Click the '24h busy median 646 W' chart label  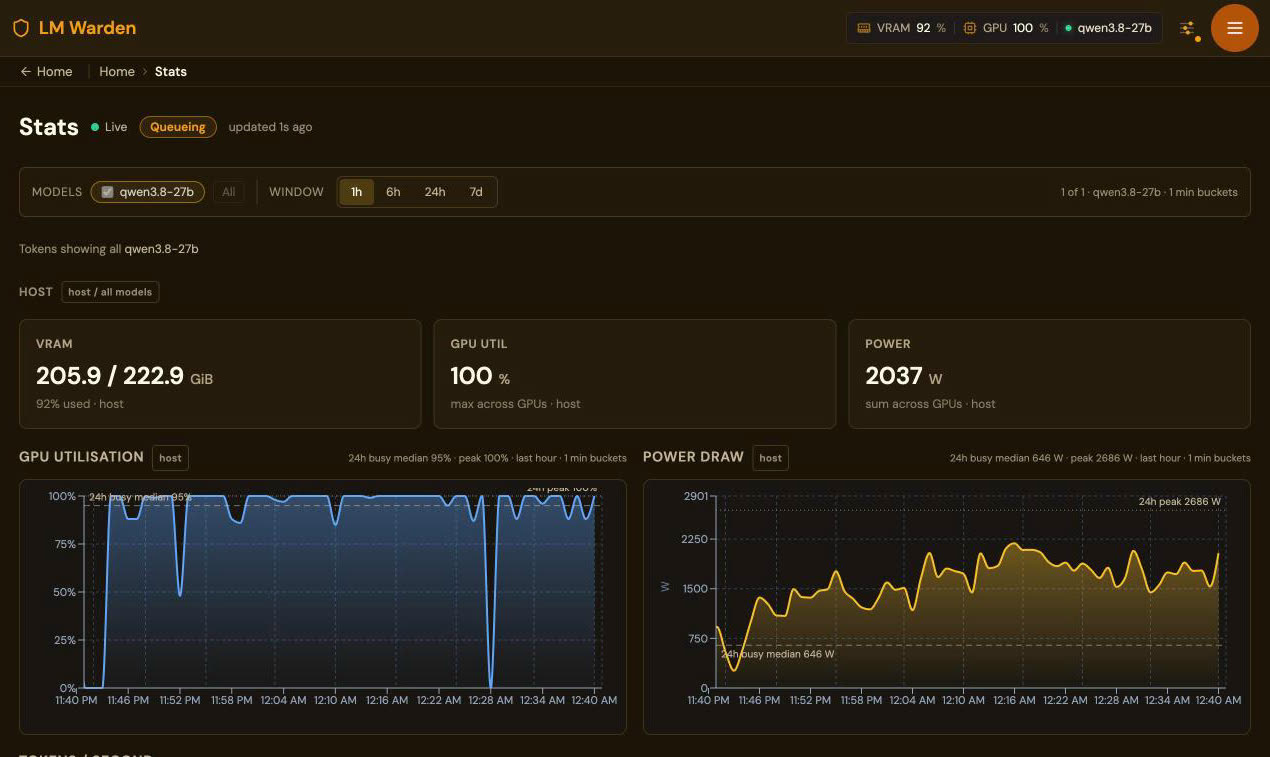(x=778, y=654)
